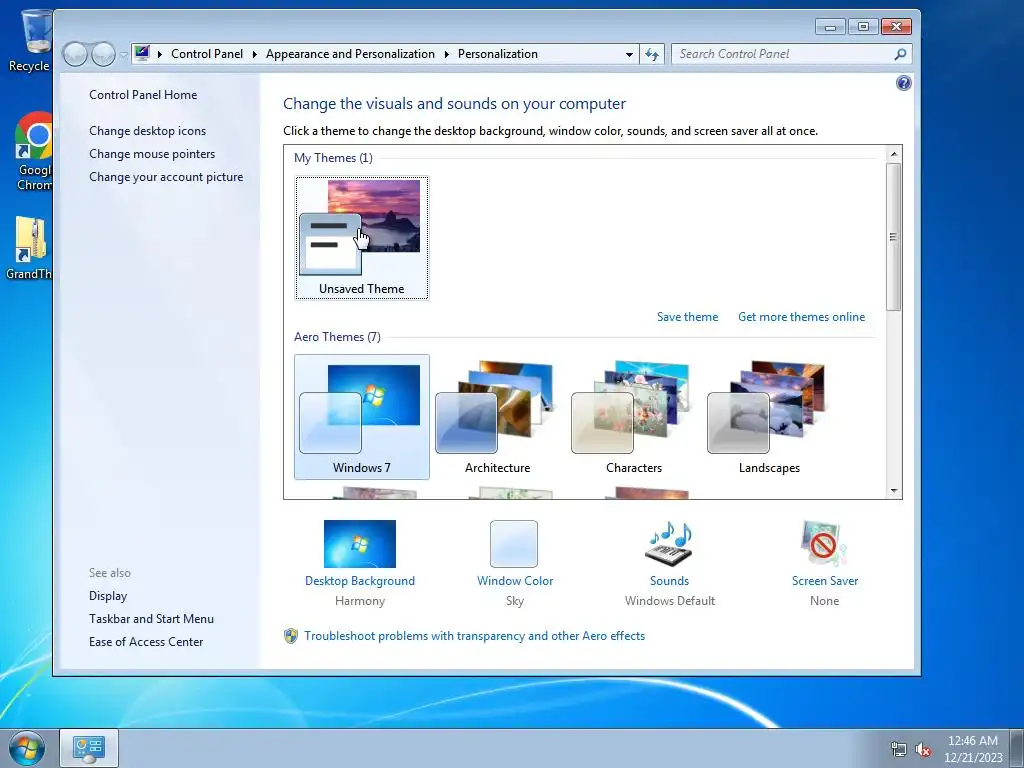Click Personalization breadcrumb

click(498, 54)
